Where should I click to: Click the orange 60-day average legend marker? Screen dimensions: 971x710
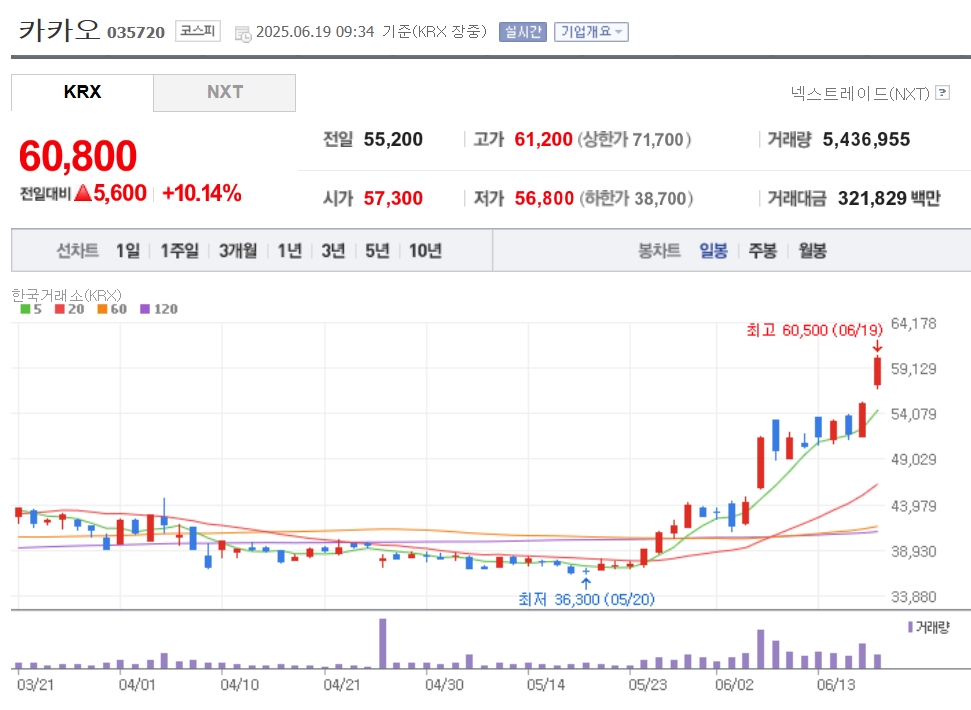tap(102, 308)
